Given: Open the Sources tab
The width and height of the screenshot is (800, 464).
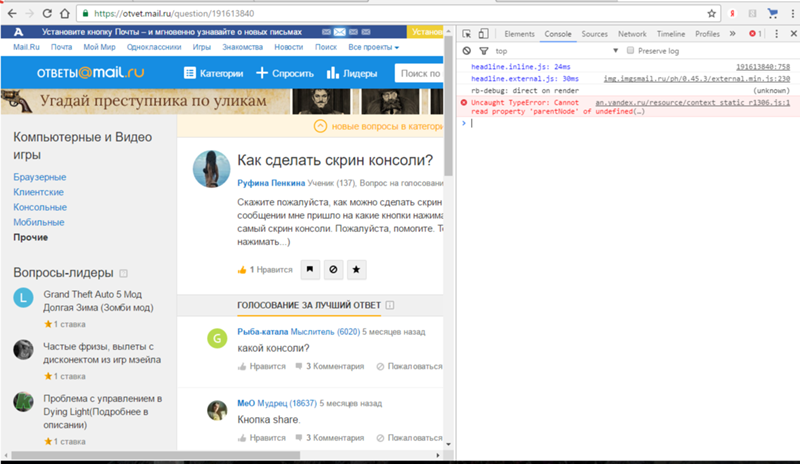Looking at the screenshot, I should click(x=594, y=34).
